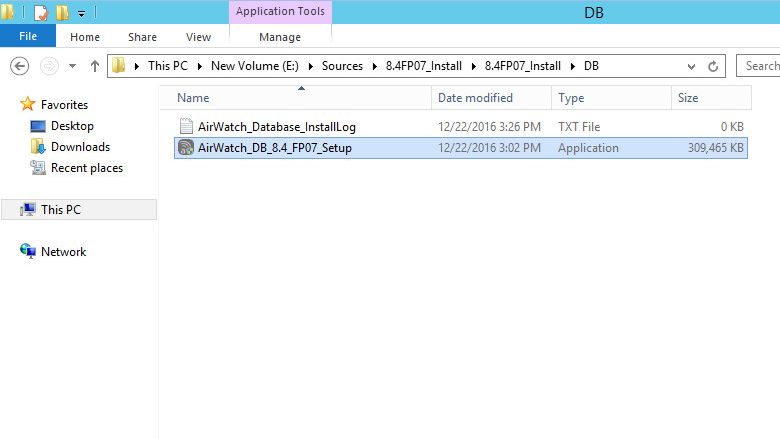Screen dimensions: 780x439
Task: Switch to the Home ribbon tab
Action: (x=85, y=37)
